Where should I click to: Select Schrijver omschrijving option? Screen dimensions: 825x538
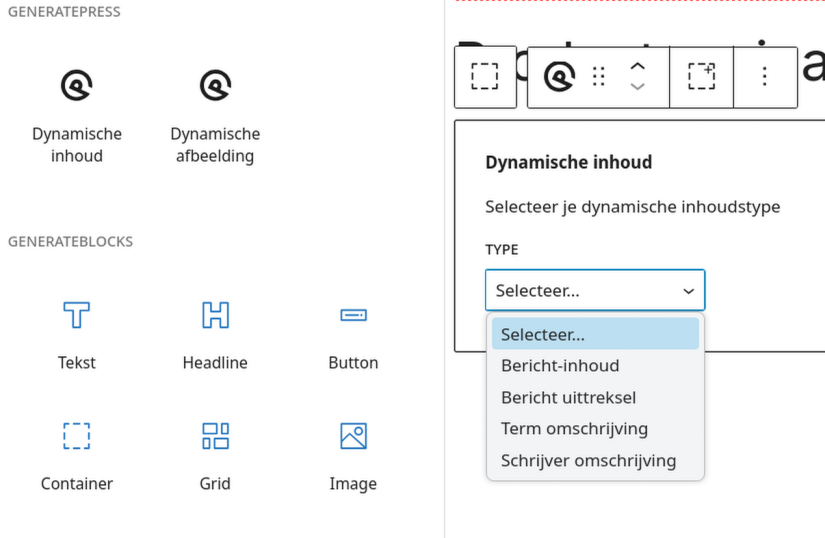click(588, 461)
